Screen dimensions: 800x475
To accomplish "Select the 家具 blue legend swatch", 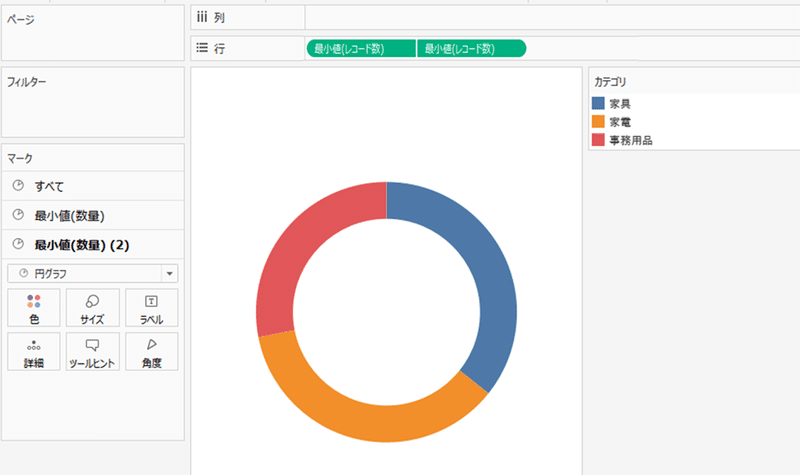I will click(x=598, y=104).
